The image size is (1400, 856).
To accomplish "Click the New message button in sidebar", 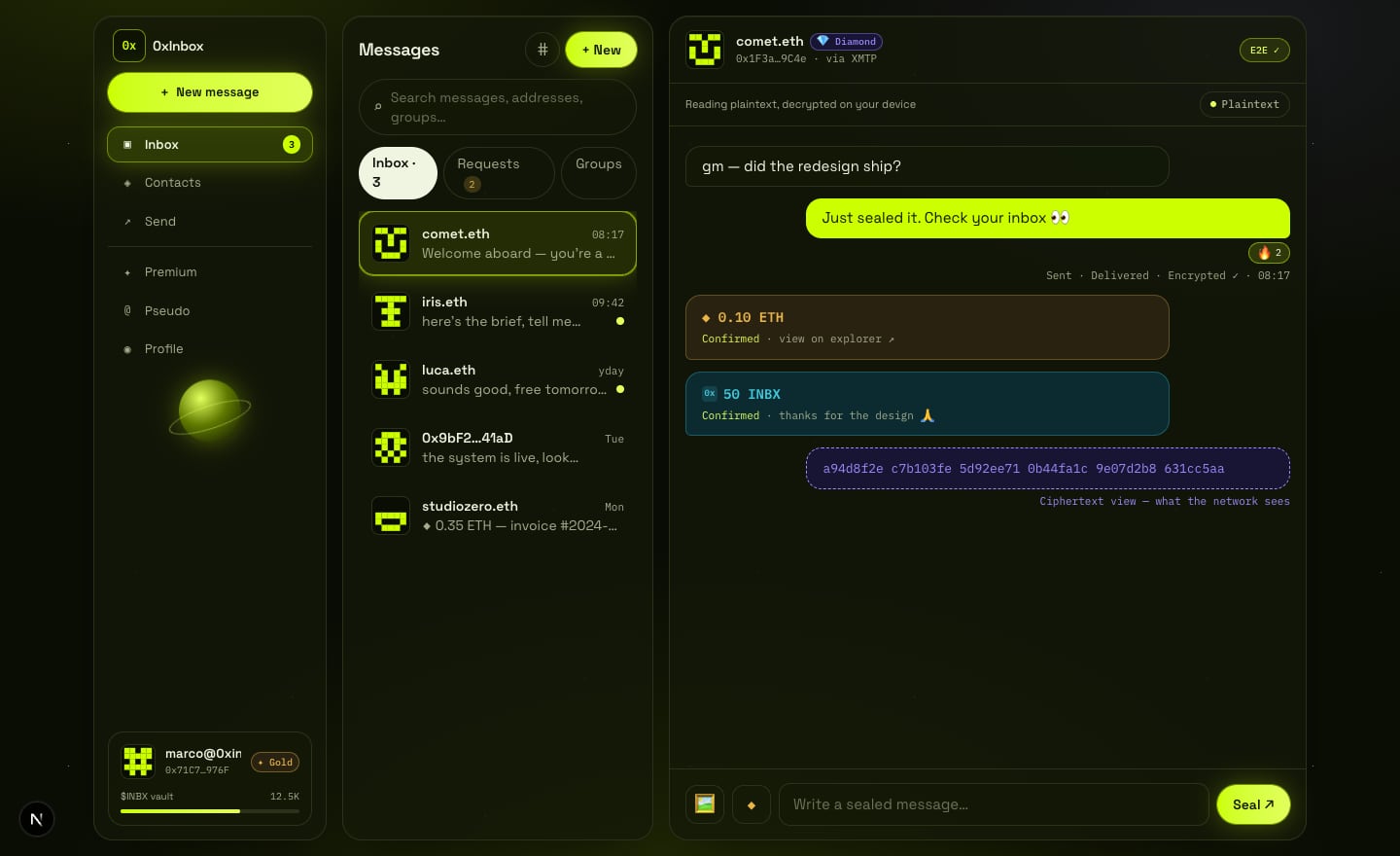I will pos(210,92).
